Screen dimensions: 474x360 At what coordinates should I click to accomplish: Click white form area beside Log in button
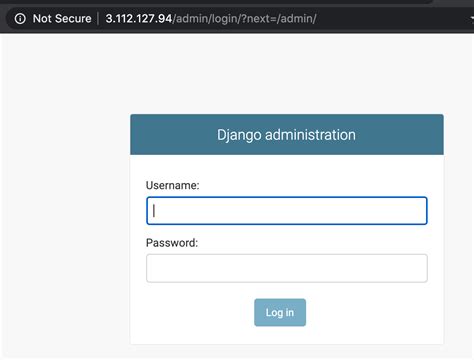click(367, 312)
